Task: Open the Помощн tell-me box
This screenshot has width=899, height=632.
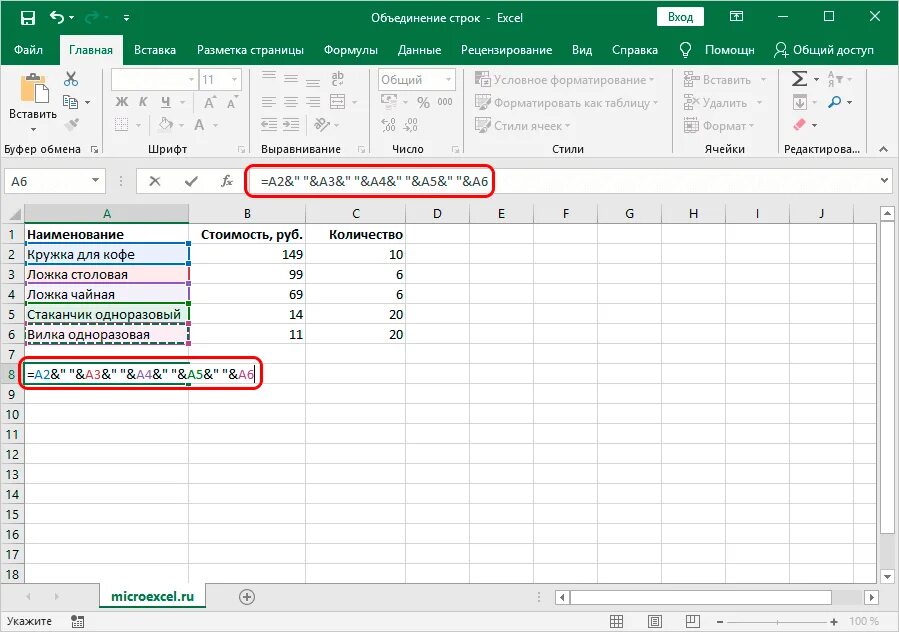Action: 717,50
